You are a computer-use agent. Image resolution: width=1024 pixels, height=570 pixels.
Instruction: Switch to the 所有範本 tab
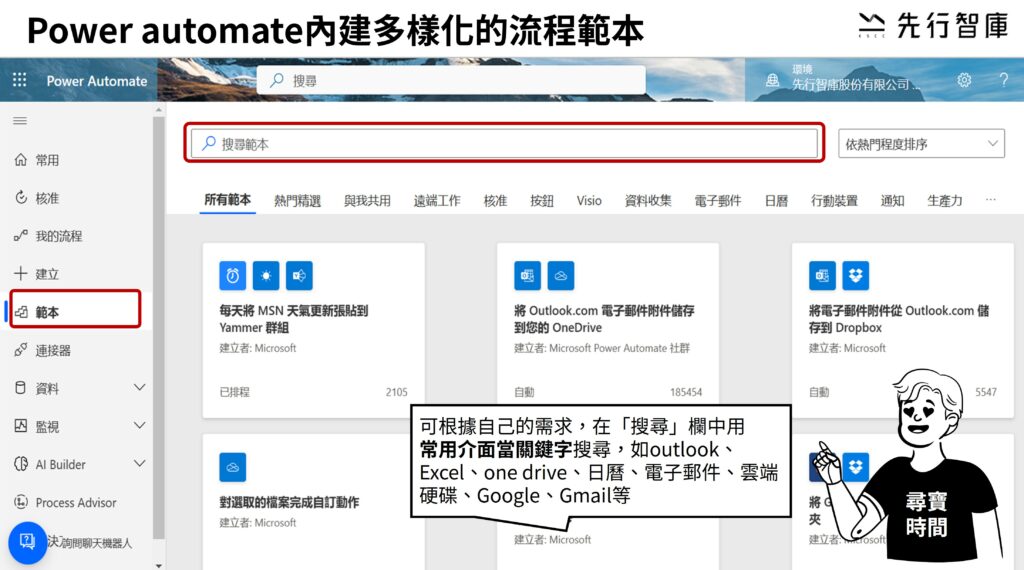(x=227, y=200)
